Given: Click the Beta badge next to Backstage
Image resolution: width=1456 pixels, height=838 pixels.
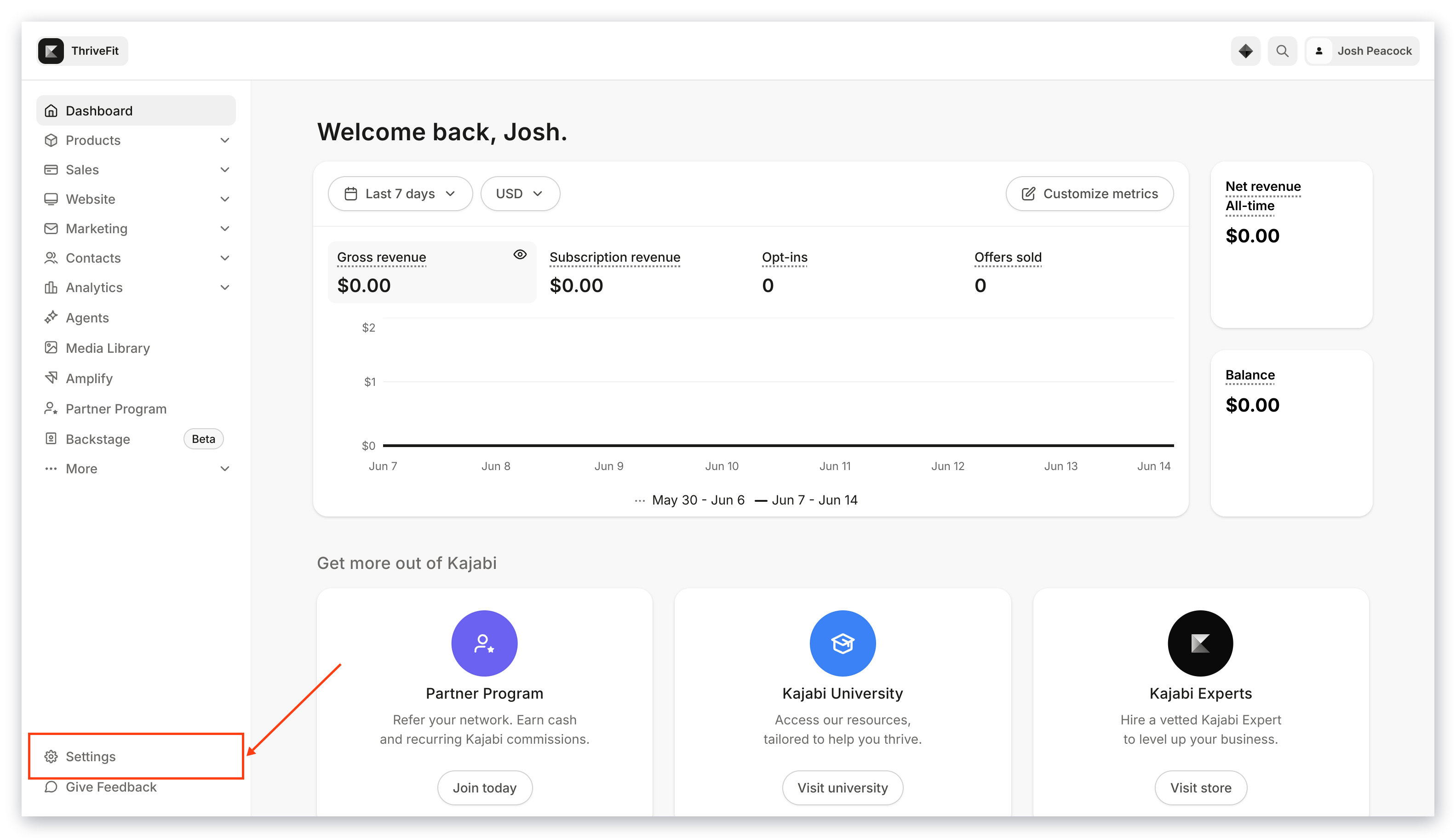Looking at the screenshot, I should click(203, 439).
